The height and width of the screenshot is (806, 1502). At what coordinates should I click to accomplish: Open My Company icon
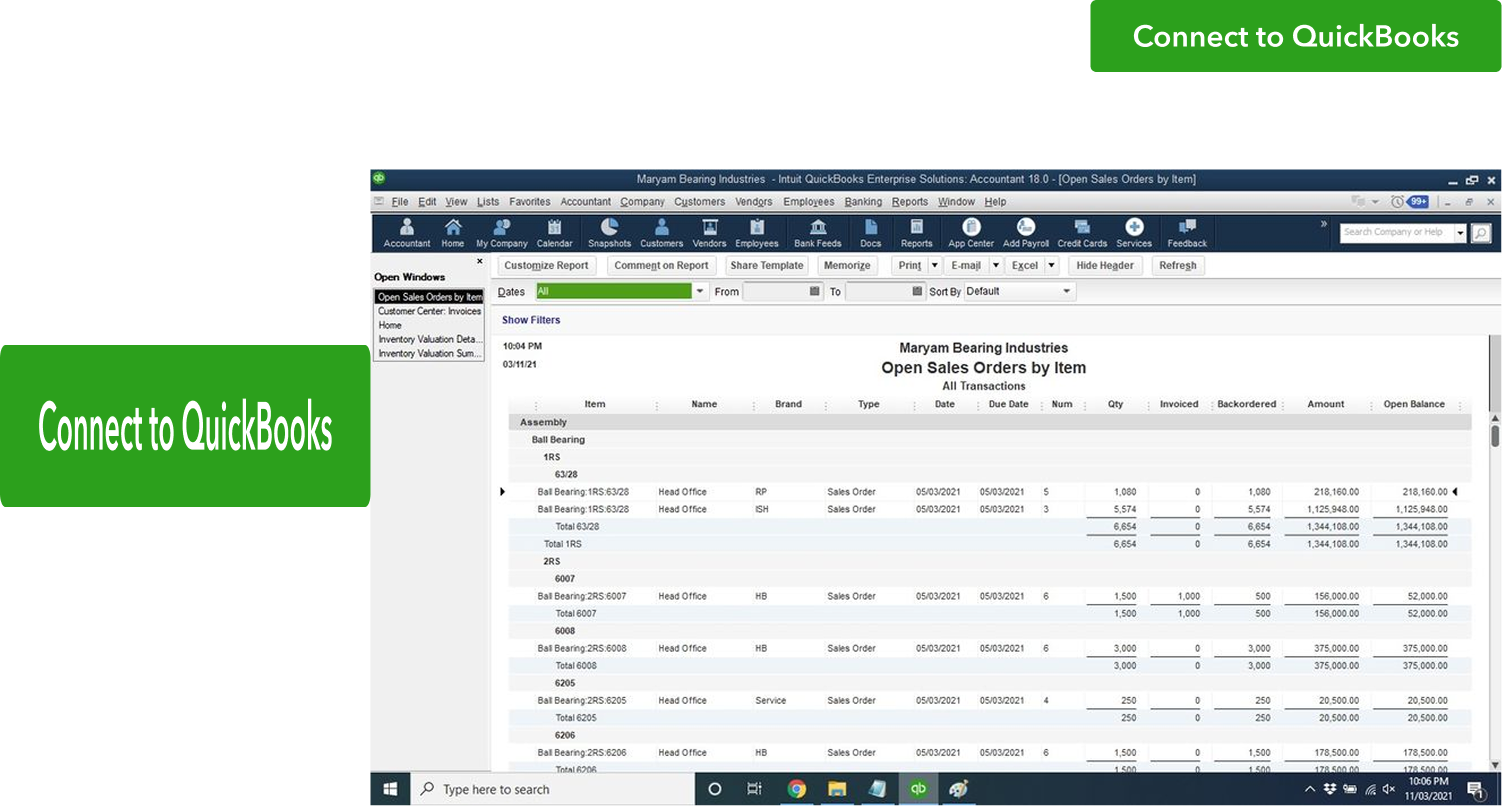502,233
